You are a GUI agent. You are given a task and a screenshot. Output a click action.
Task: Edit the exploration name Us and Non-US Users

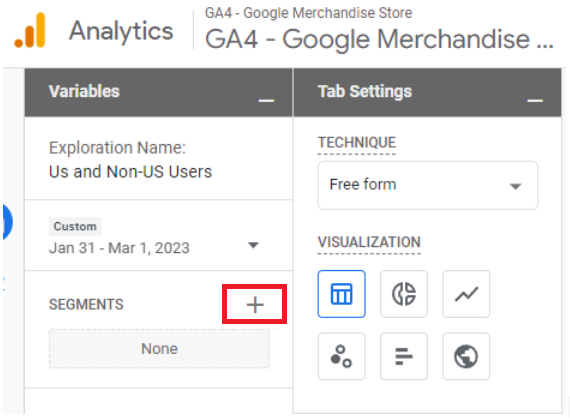tap(130, 172)
